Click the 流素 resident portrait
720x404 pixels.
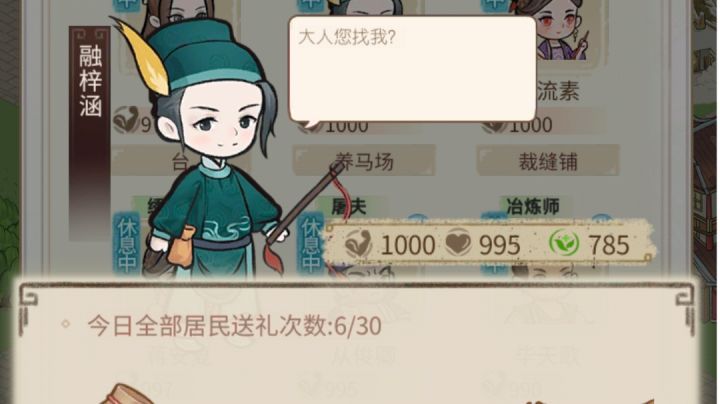tap(556, 32)
